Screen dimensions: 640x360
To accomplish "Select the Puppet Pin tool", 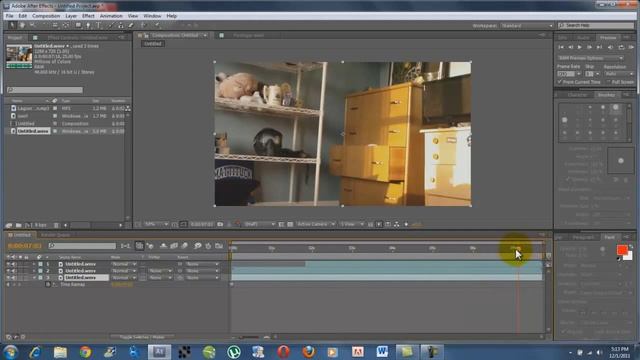I will (x=157, y=25).
